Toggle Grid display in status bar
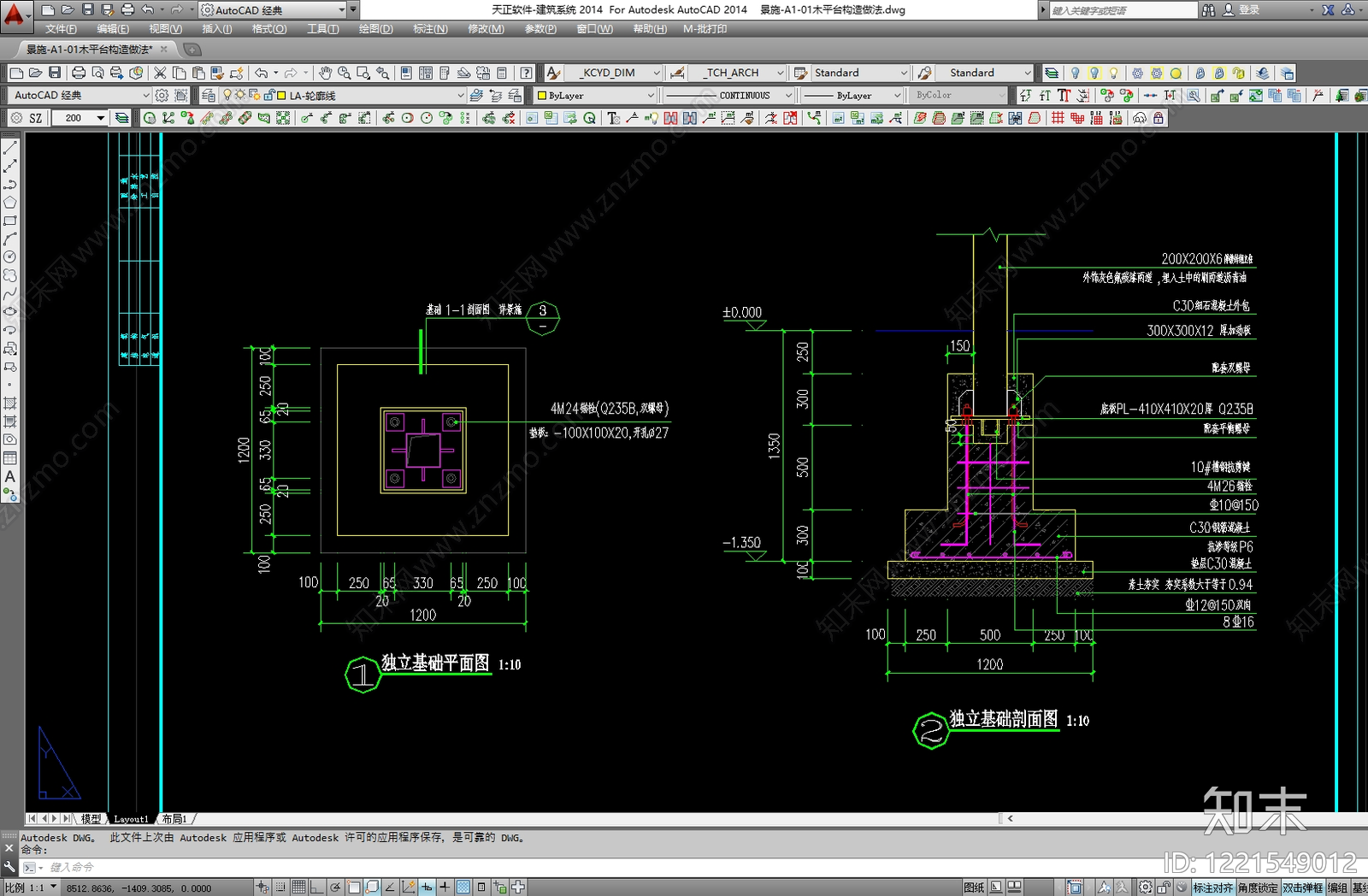1368x896 pixels. pyautogui.click(x=298, y=887)
